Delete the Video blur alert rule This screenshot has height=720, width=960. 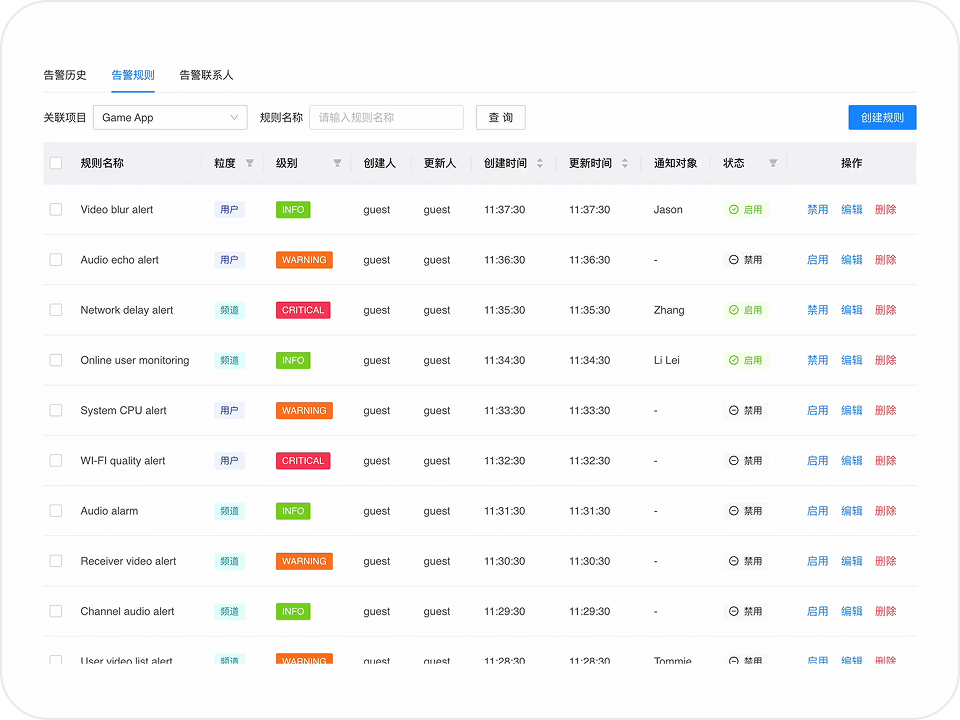click(885, 209)
